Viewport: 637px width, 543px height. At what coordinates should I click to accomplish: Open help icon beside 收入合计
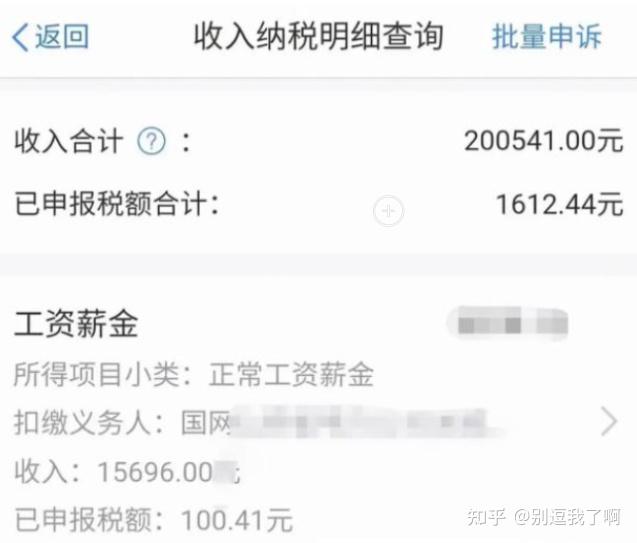tap(152, 141)
